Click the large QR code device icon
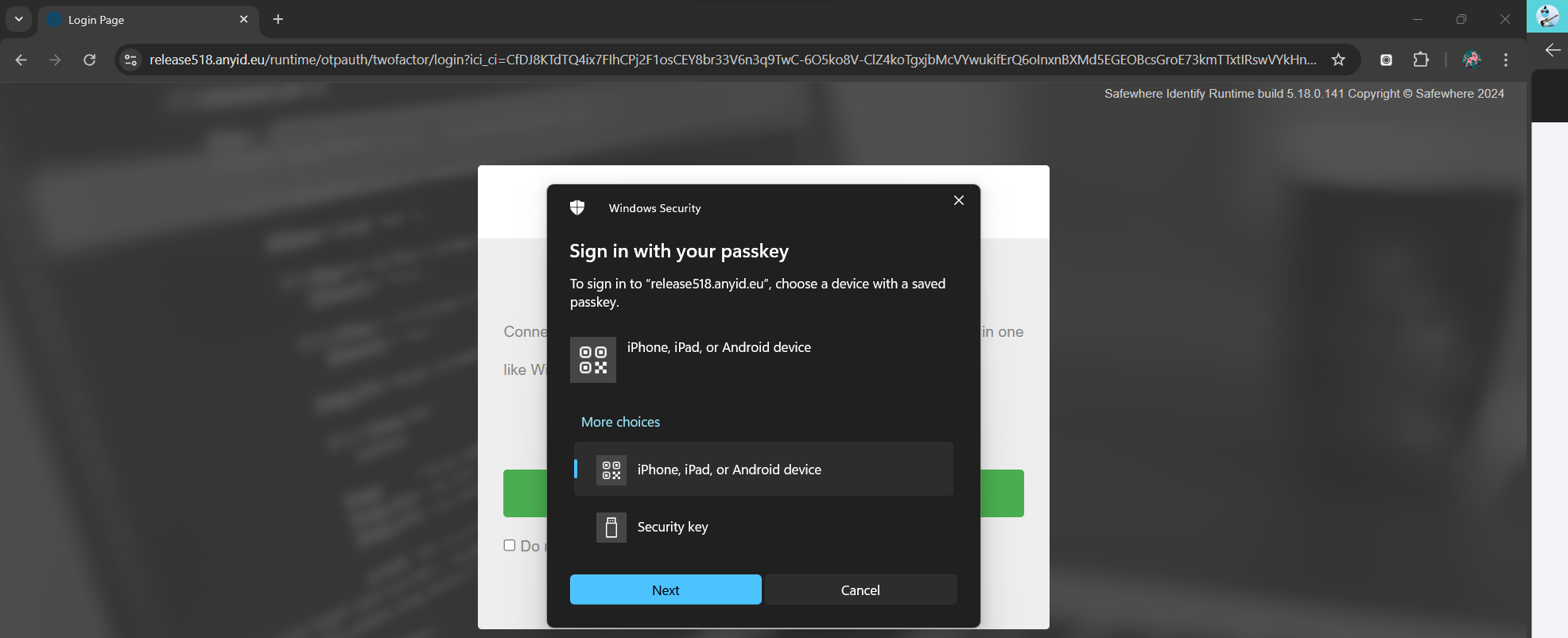Viewport: 1568px width, 638px height. coord(593,360)
